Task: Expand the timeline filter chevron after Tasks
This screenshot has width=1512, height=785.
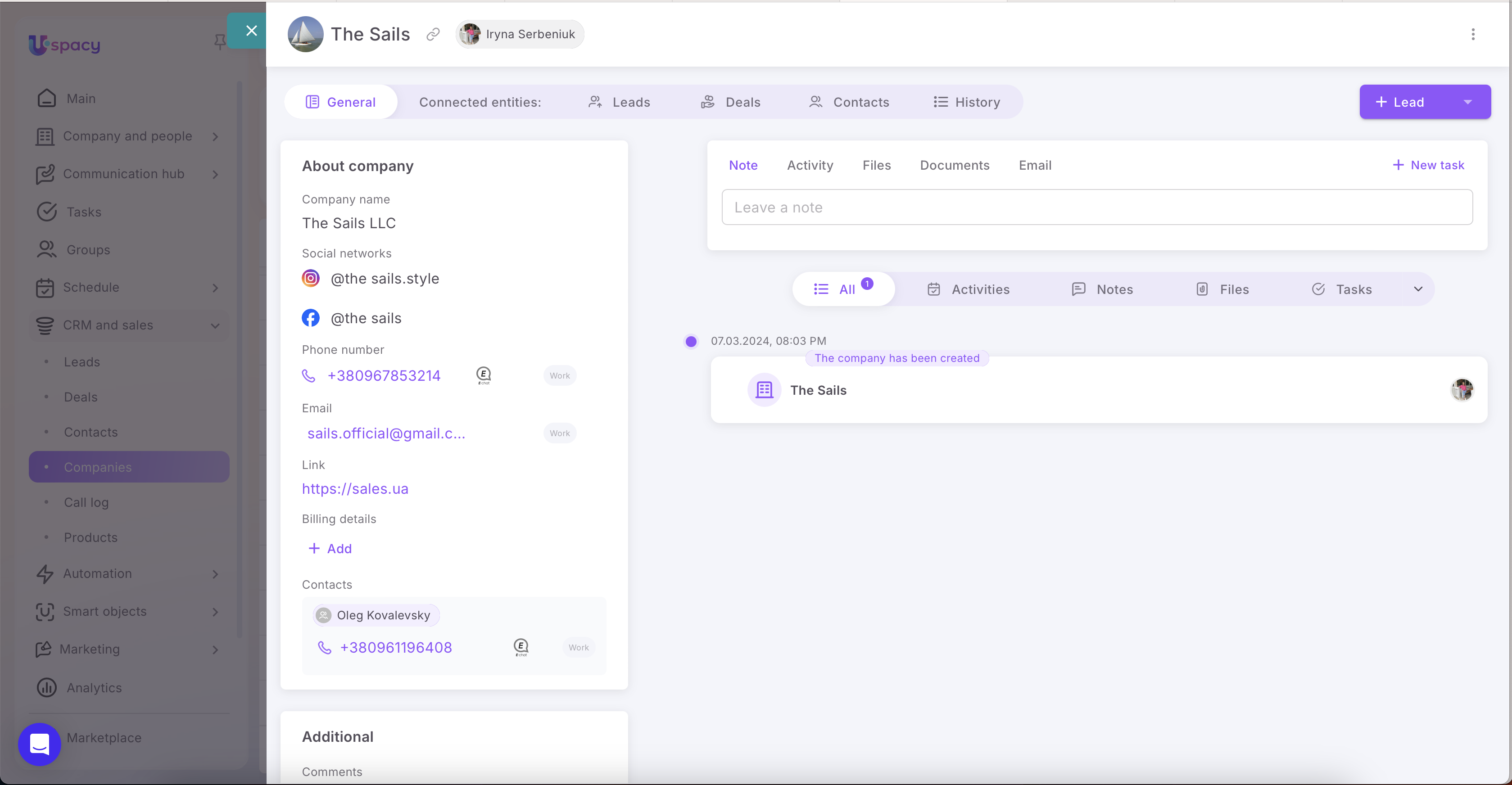Action: [1417, 289]
